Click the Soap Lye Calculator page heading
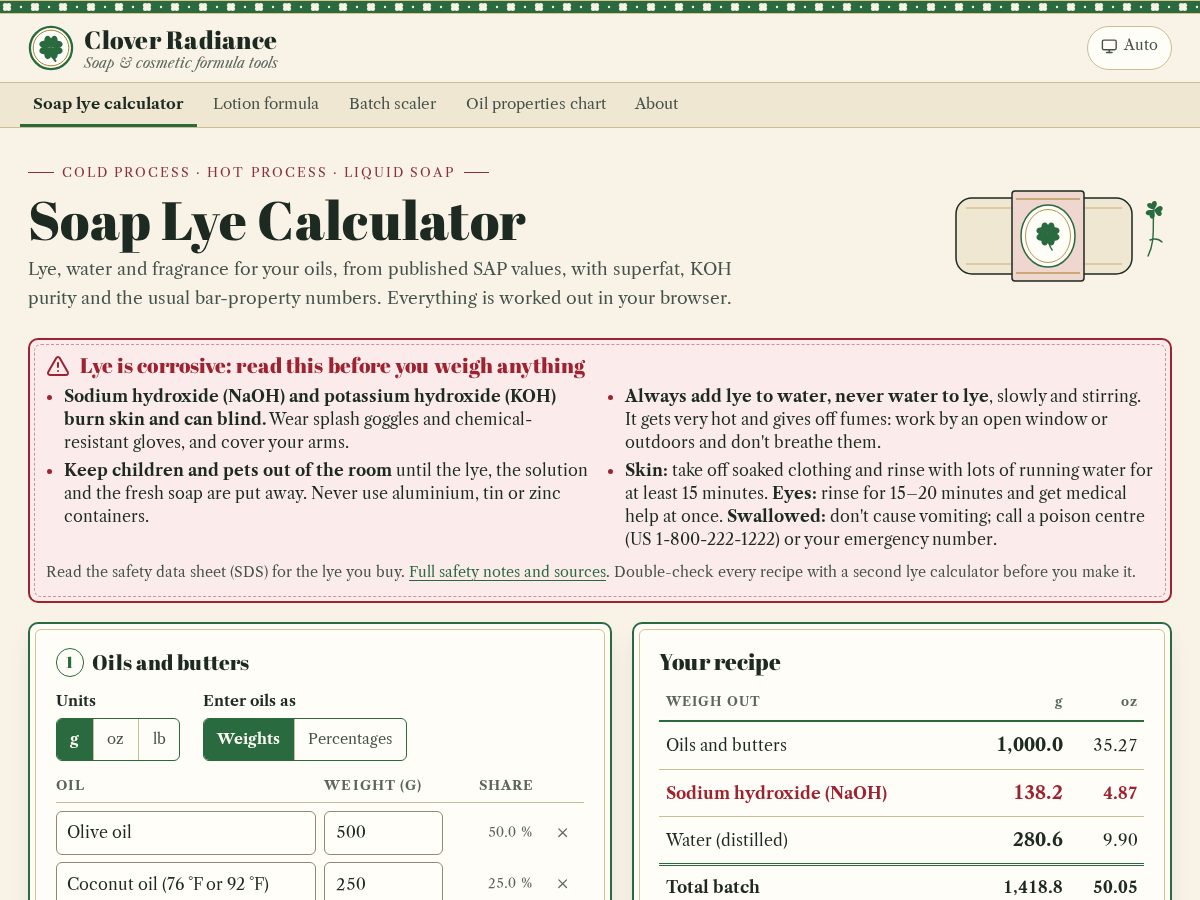1200x900 pixels. pos(277,221)
